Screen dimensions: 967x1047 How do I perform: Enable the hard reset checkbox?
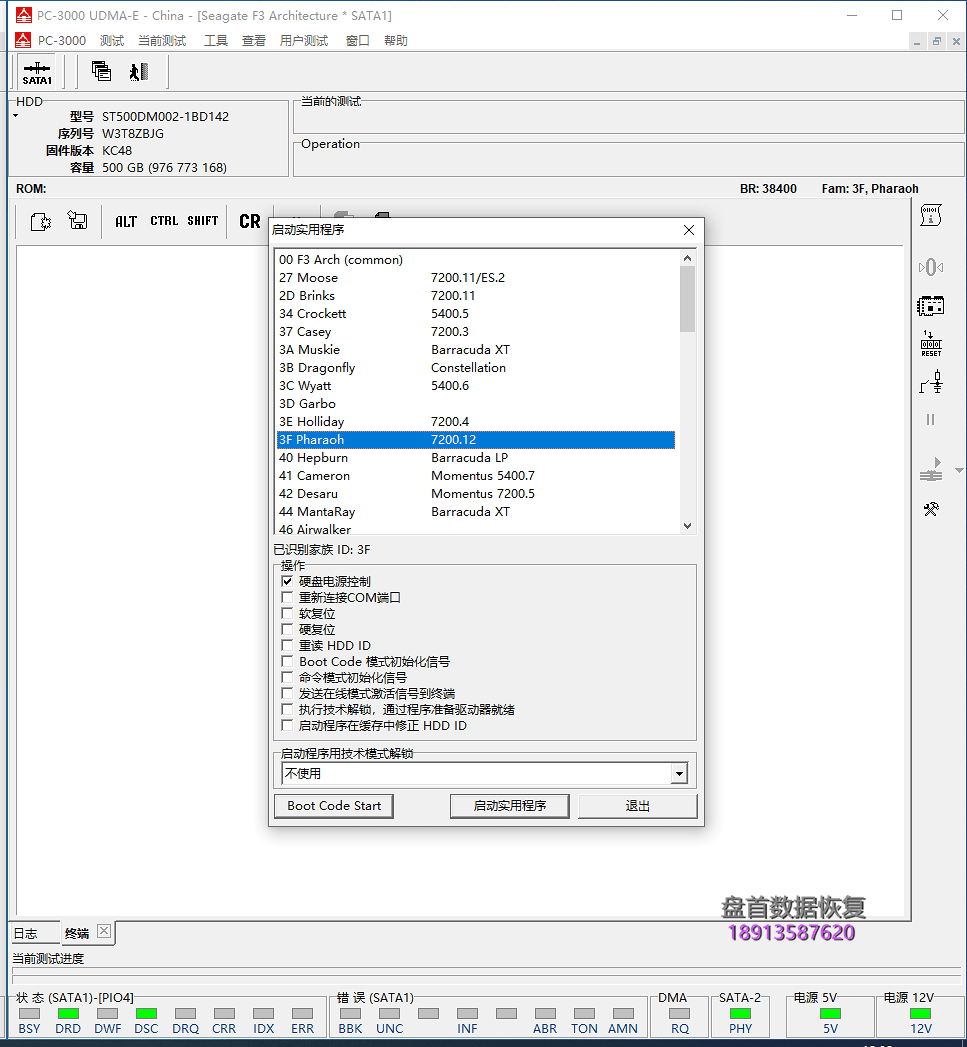point(287,629)
